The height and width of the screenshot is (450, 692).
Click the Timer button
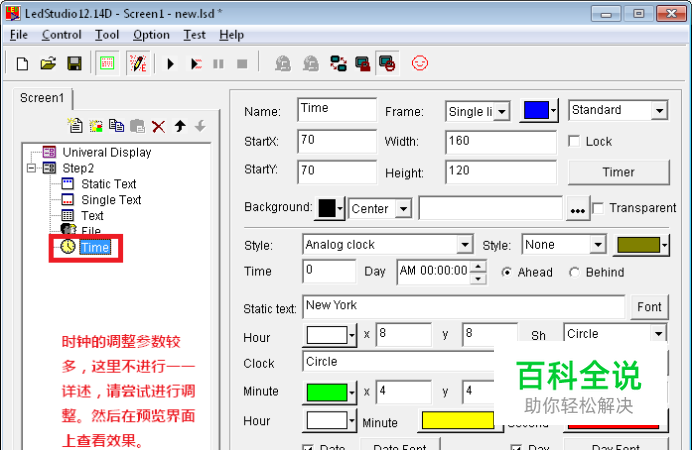(x=618, y=172)
